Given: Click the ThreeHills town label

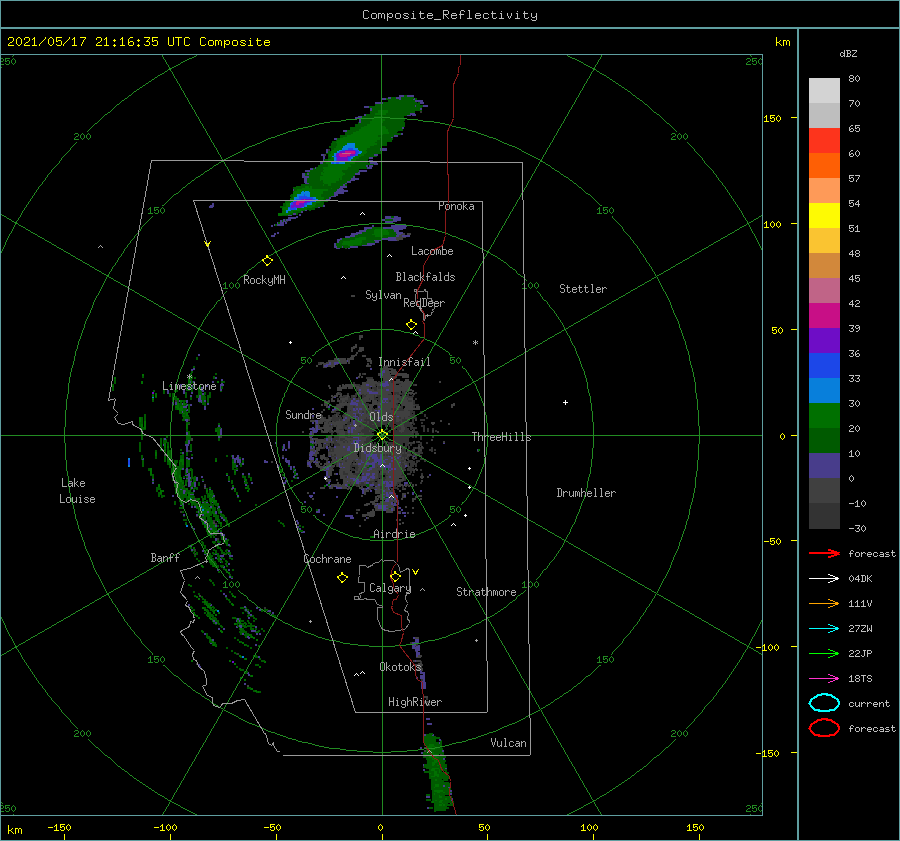Looking at the screenshot, I should point(502,437).
